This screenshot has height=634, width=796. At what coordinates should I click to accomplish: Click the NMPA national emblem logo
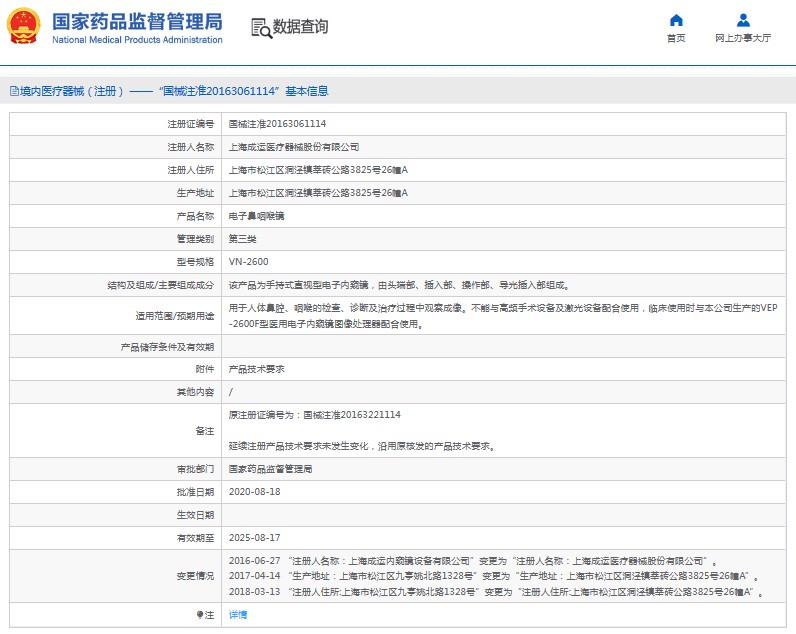[24, 26]
